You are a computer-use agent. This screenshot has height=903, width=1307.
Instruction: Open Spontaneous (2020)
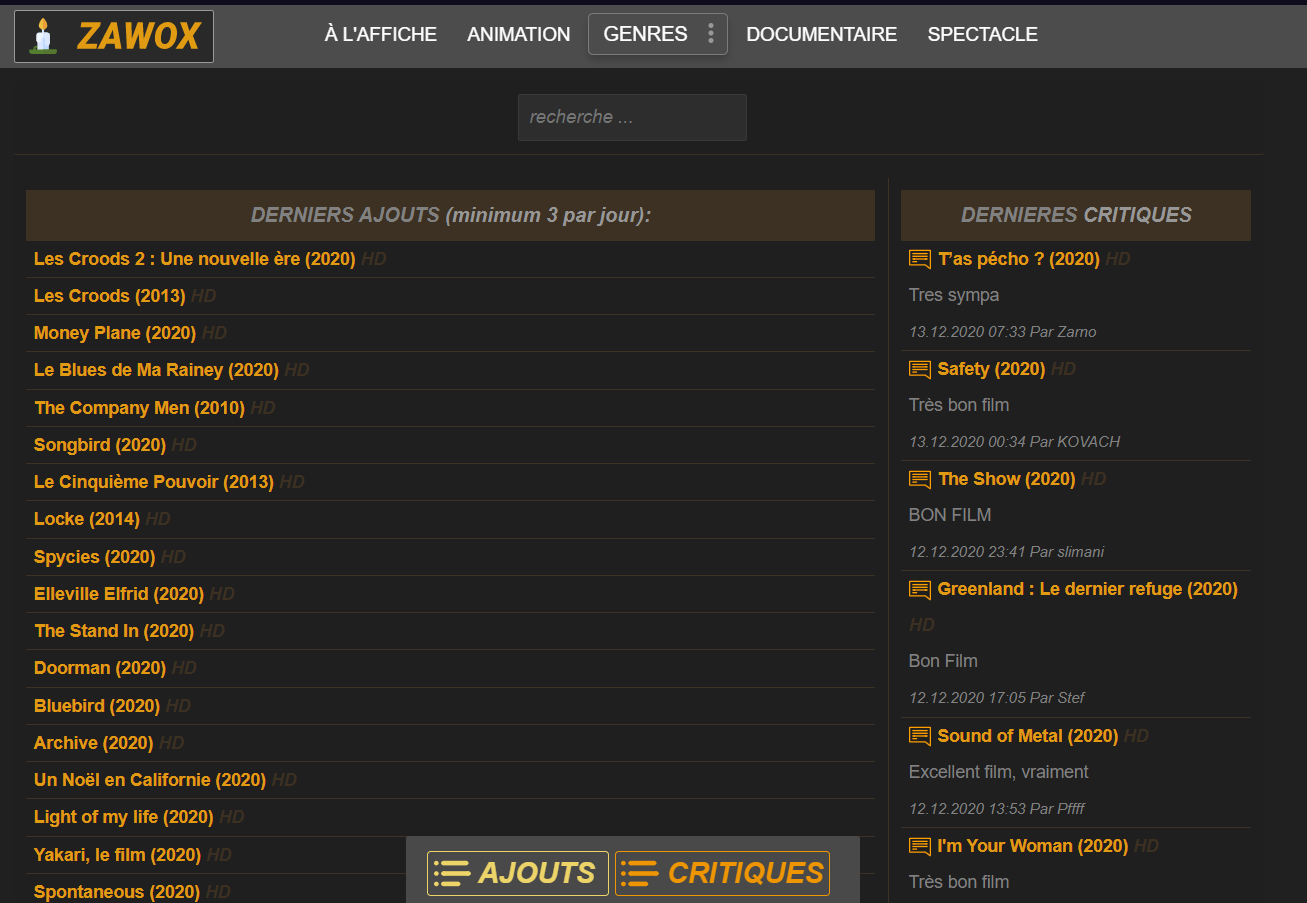coord(117,892)
